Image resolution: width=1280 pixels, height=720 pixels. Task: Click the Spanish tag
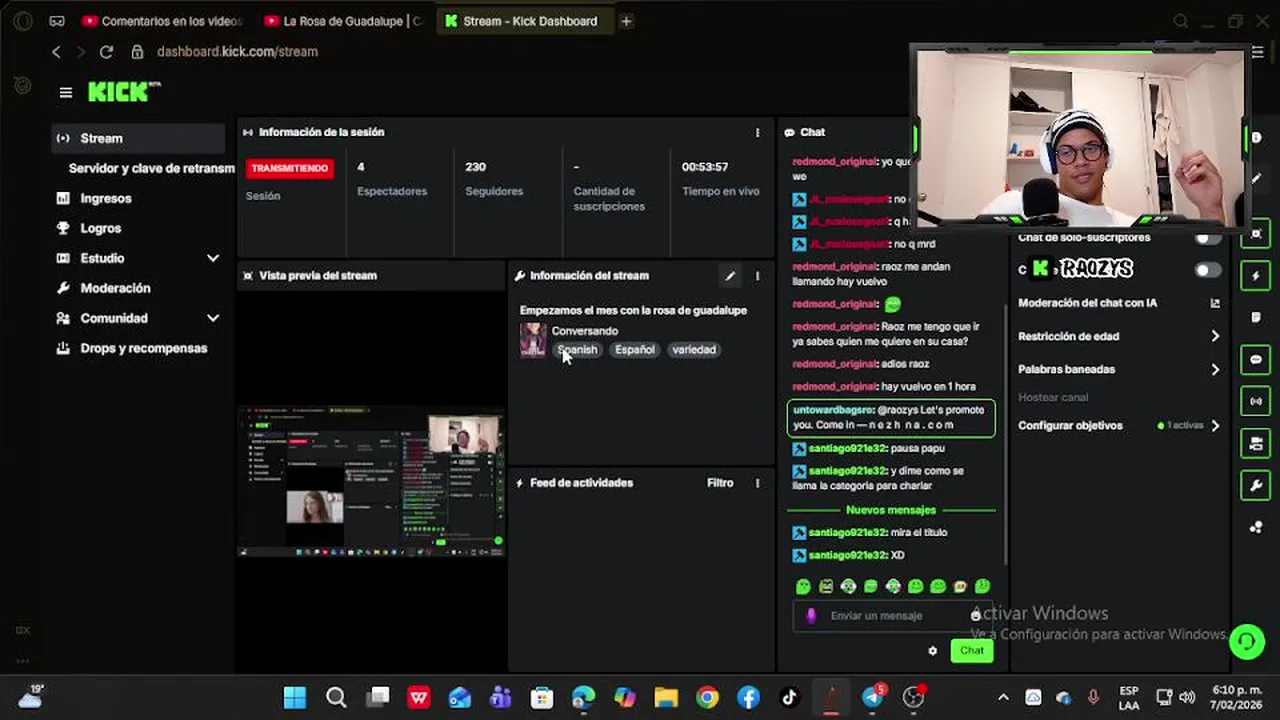(577, 350)
